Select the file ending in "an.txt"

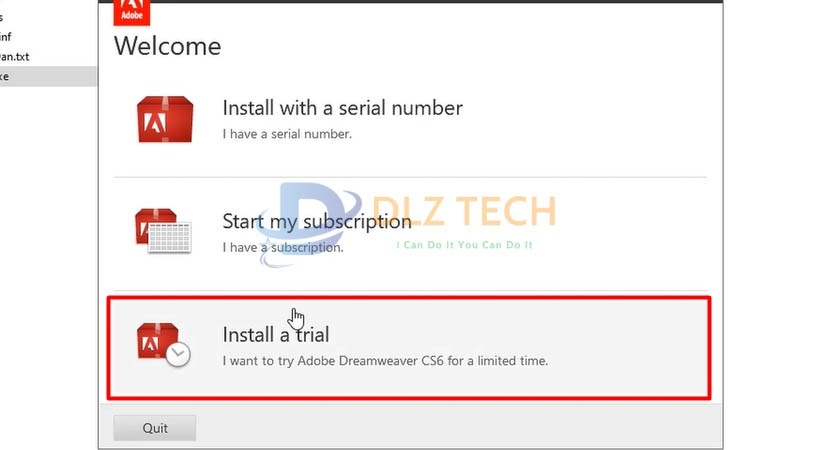coord(14,57)
